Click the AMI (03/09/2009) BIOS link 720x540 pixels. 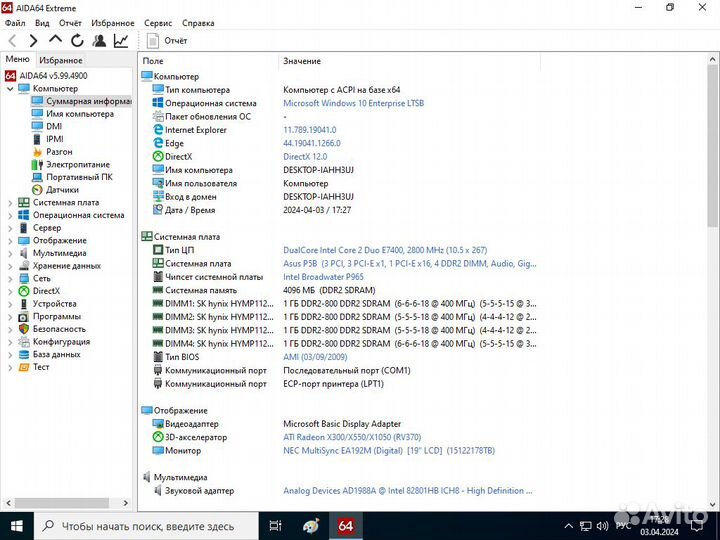tap(315, 357)
